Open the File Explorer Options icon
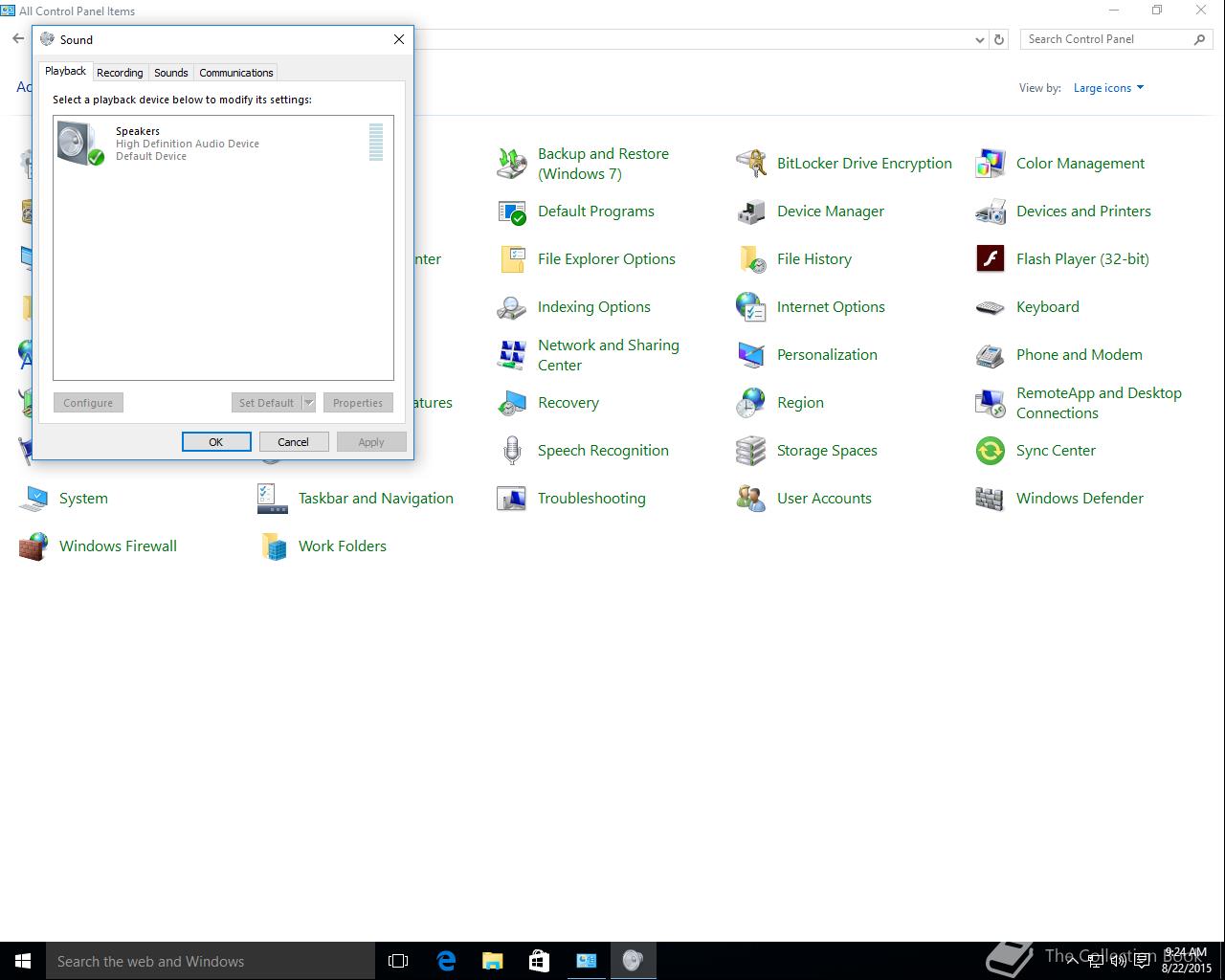 [x=512, y=259]
